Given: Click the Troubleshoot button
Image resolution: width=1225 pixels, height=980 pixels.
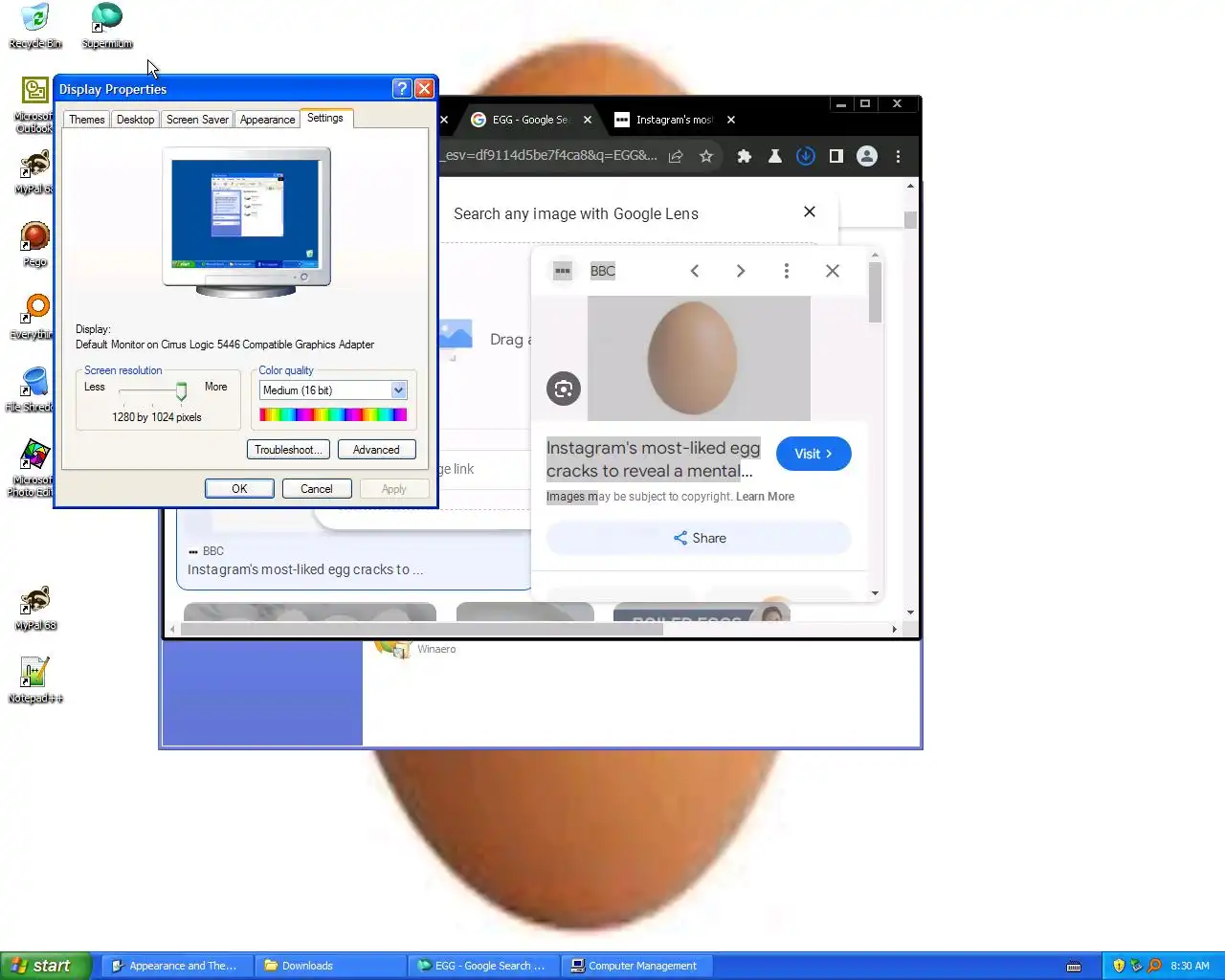Looking at the screenshot, I should (289, 450).
